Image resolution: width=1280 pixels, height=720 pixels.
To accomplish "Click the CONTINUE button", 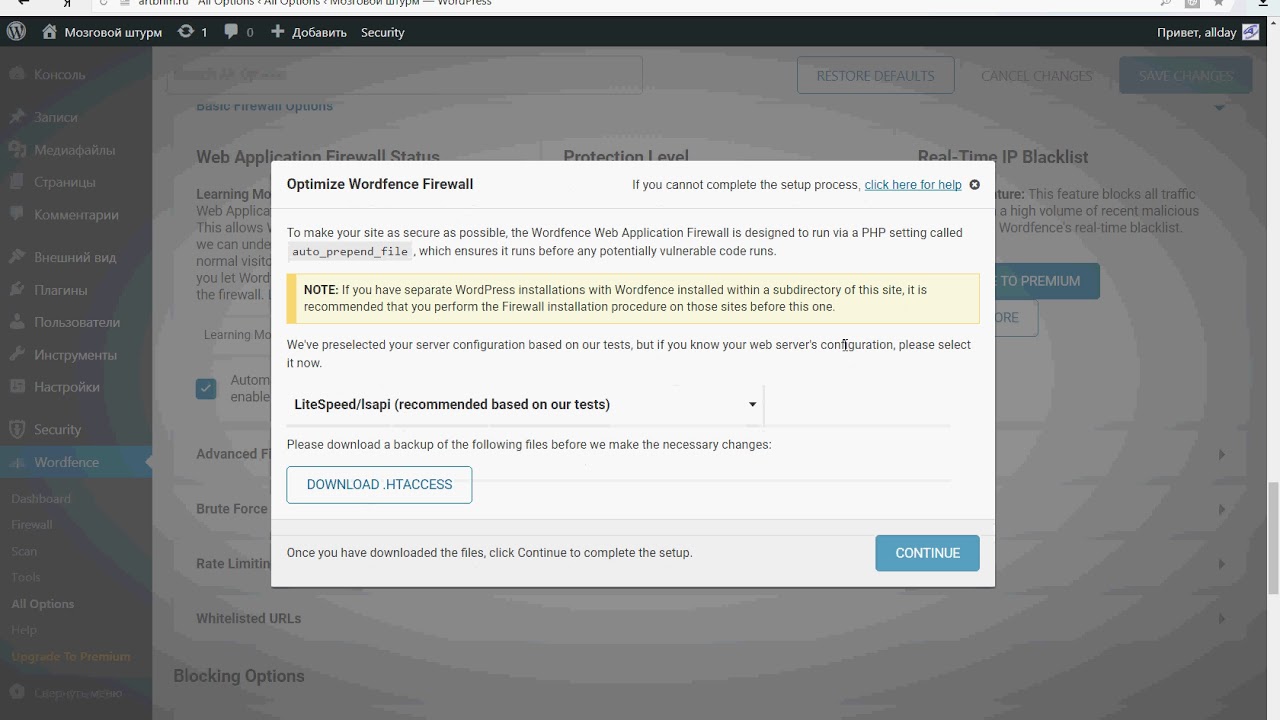I will pyautogui.click(x=927, y=553).
